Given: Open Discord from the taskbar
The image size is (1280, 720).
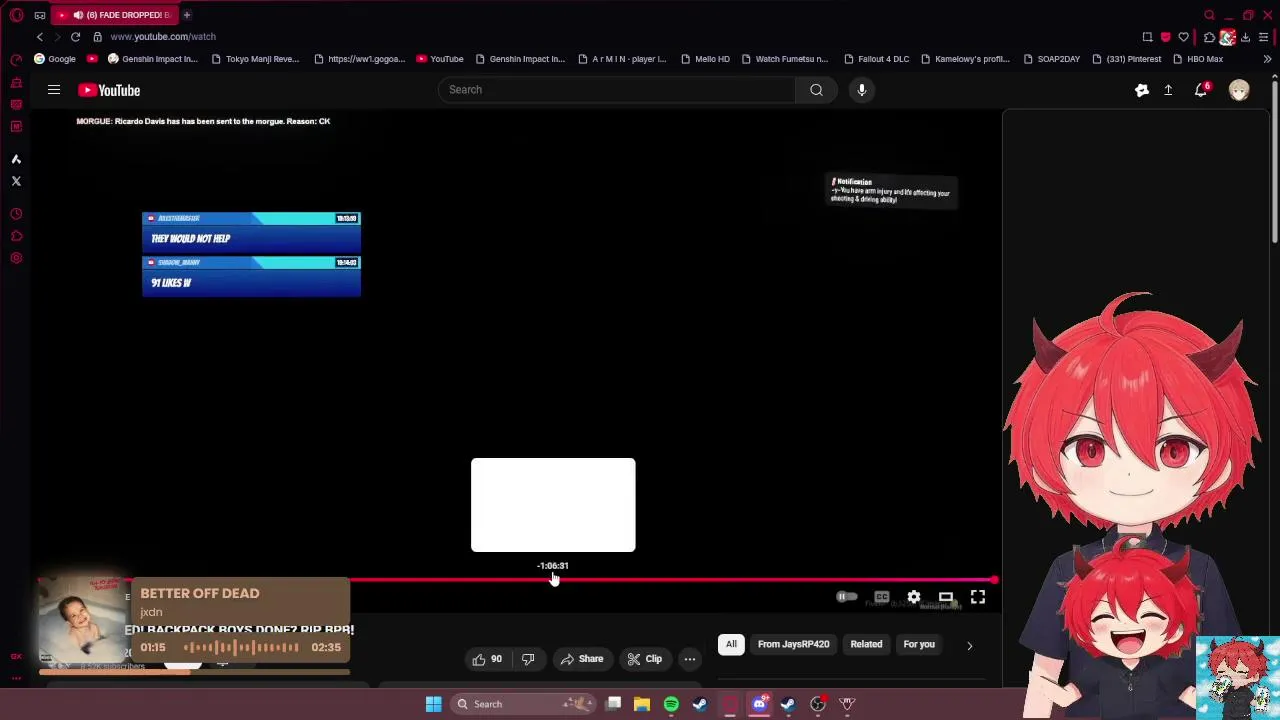Looking at the screenshot, I should pos(759,704).
